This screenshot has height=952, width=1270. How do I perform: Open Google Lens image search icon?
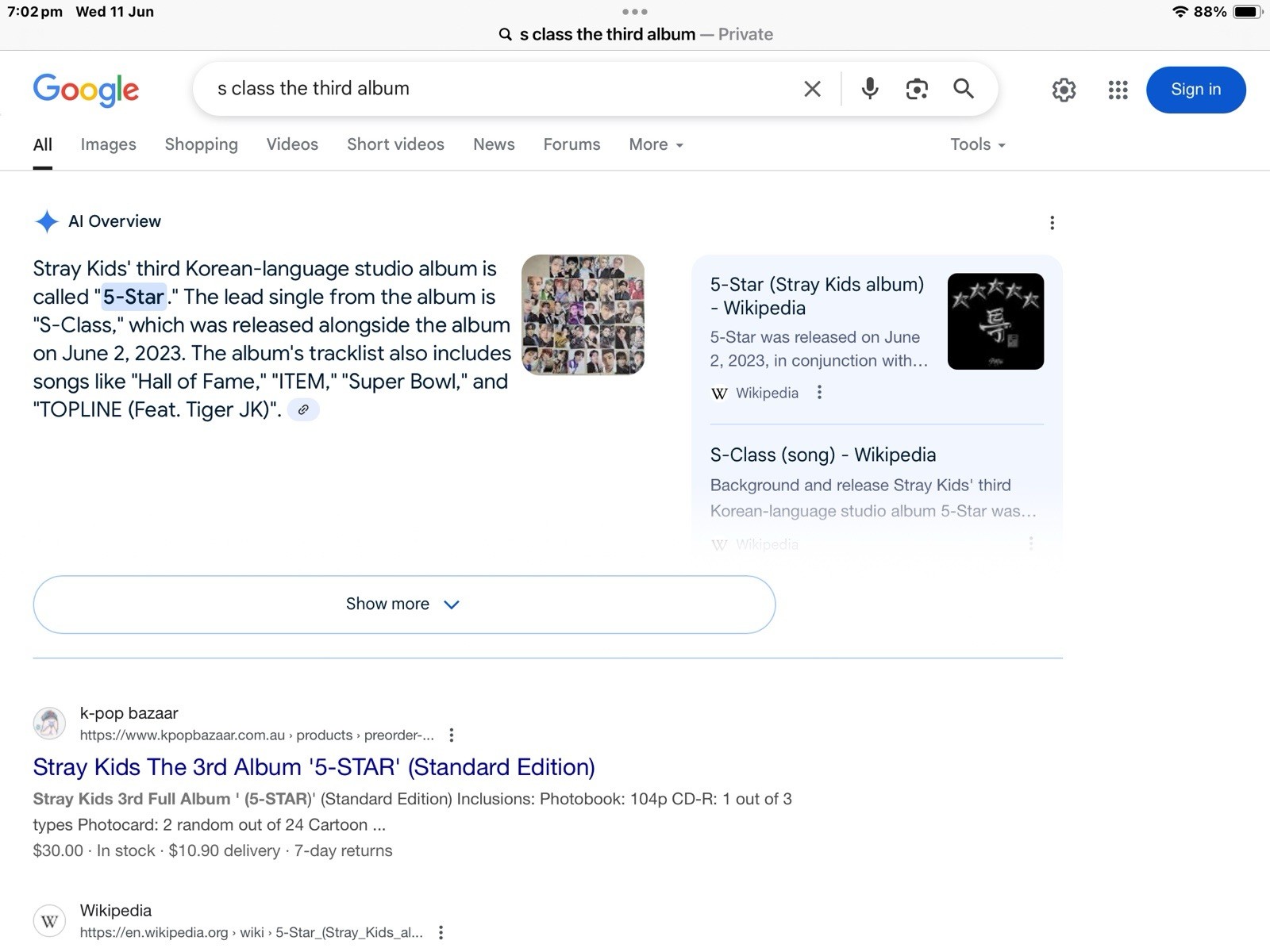pos(917,89)
